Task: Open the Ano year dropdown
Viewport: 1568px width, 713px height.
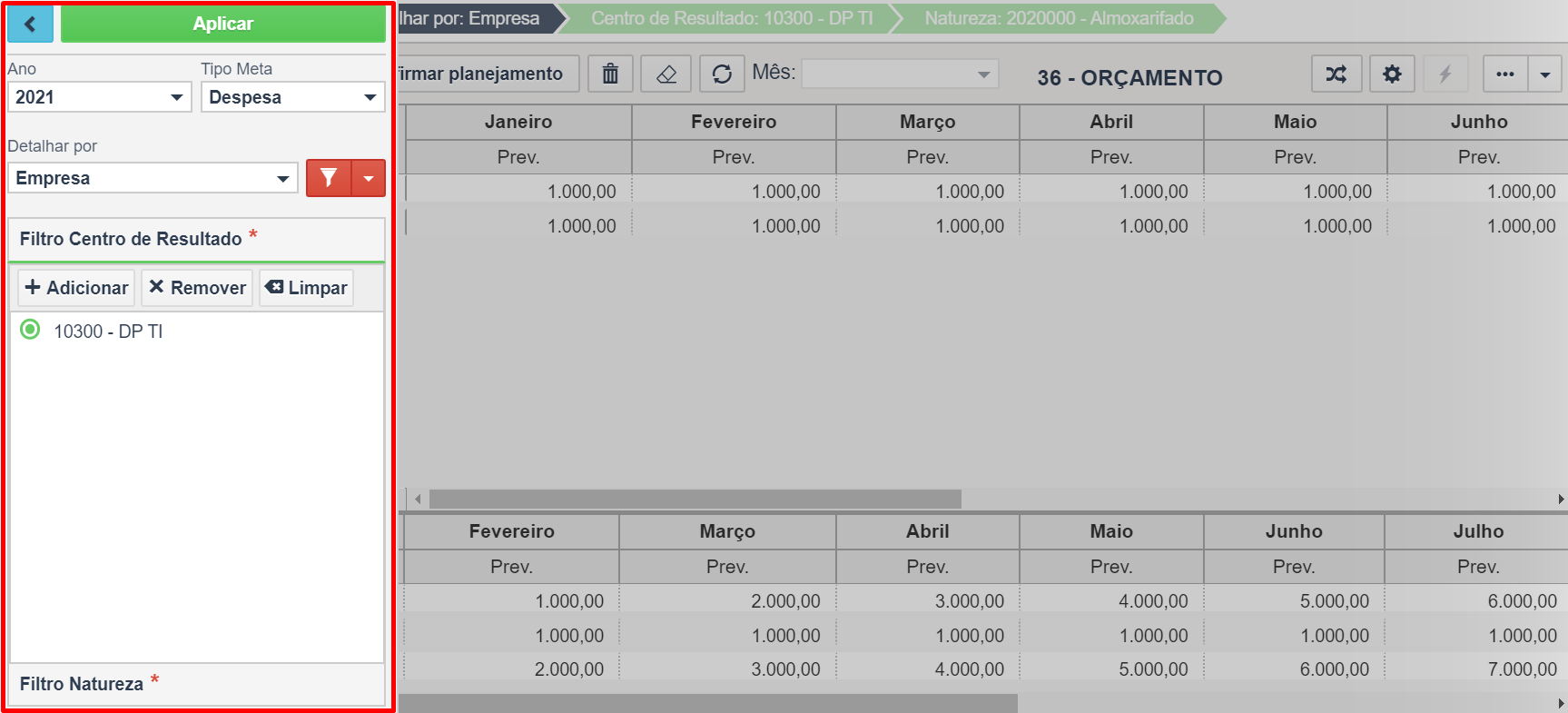Action: pyautogui.click(x=99, y=97)
